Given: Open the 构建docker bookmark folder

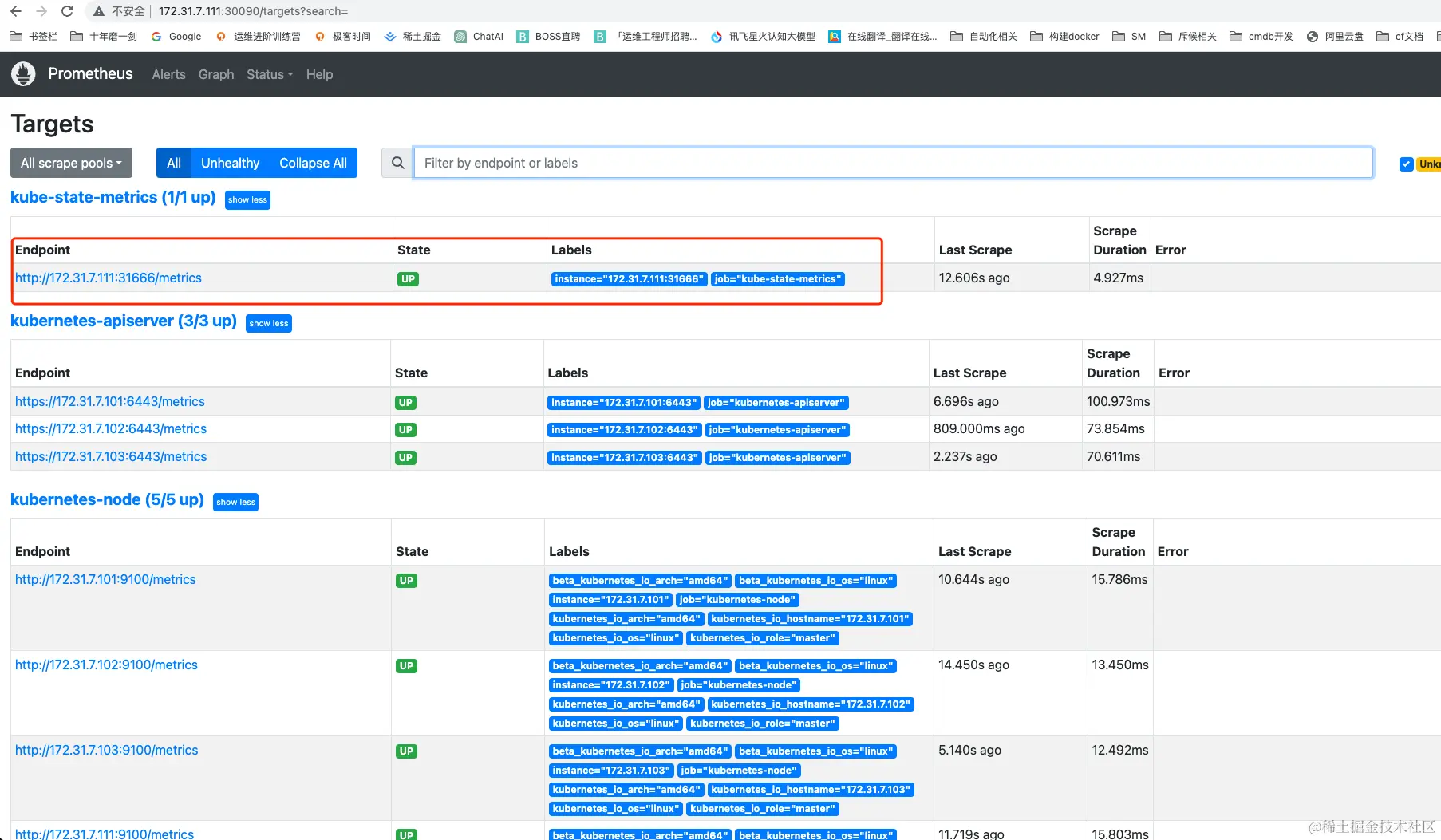Looking at the screenshot, I should [1064, 37].
